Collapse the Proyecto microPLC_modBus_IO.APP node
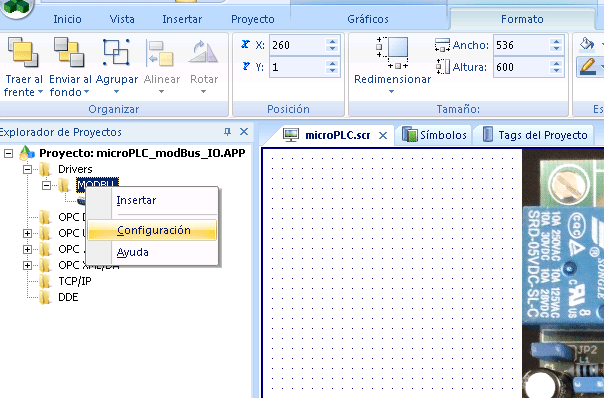The height and width of the screenshot is (398, 604). tap(8, 153)
